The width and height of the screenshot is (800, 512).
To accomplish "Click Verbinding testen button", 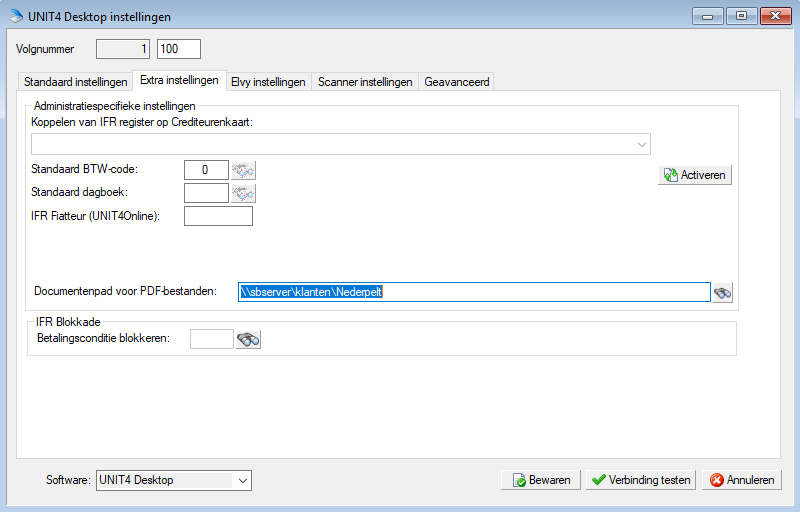I will (641, 480).
